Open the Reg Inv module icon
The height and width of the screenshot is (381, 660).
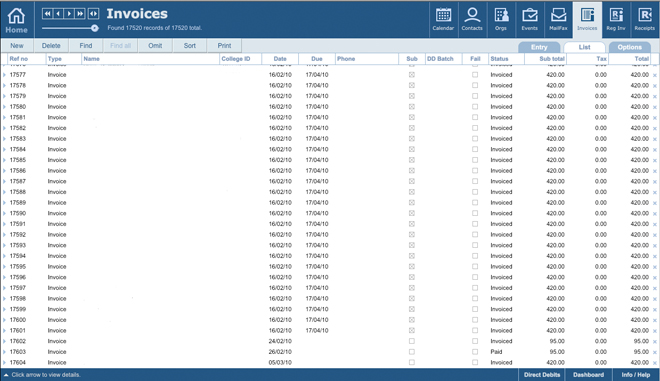click(616, 19)
